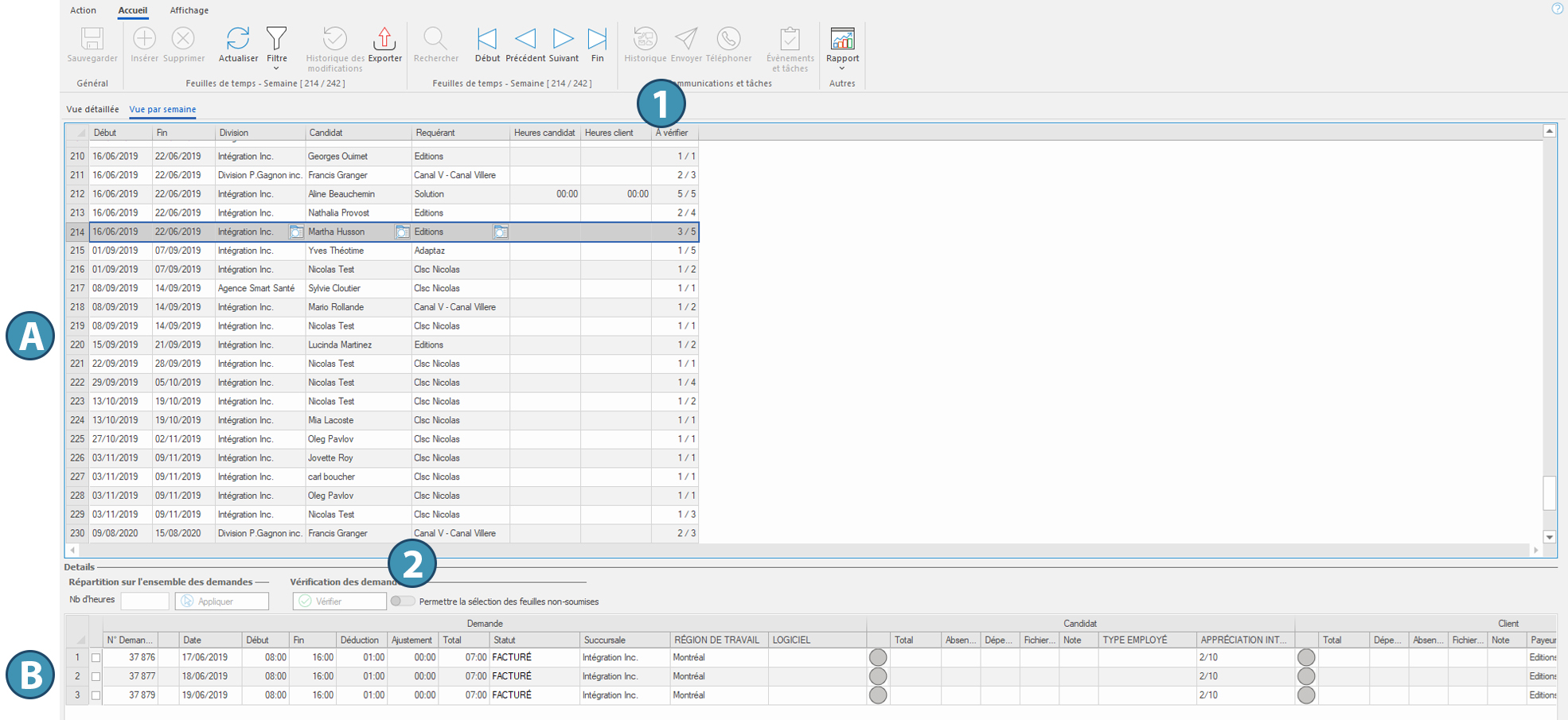The height and width of the screenshot is (720, 1568).
Task: Click lookup icon in Candidat cell Martha Husson
Action: pos(403,232)
